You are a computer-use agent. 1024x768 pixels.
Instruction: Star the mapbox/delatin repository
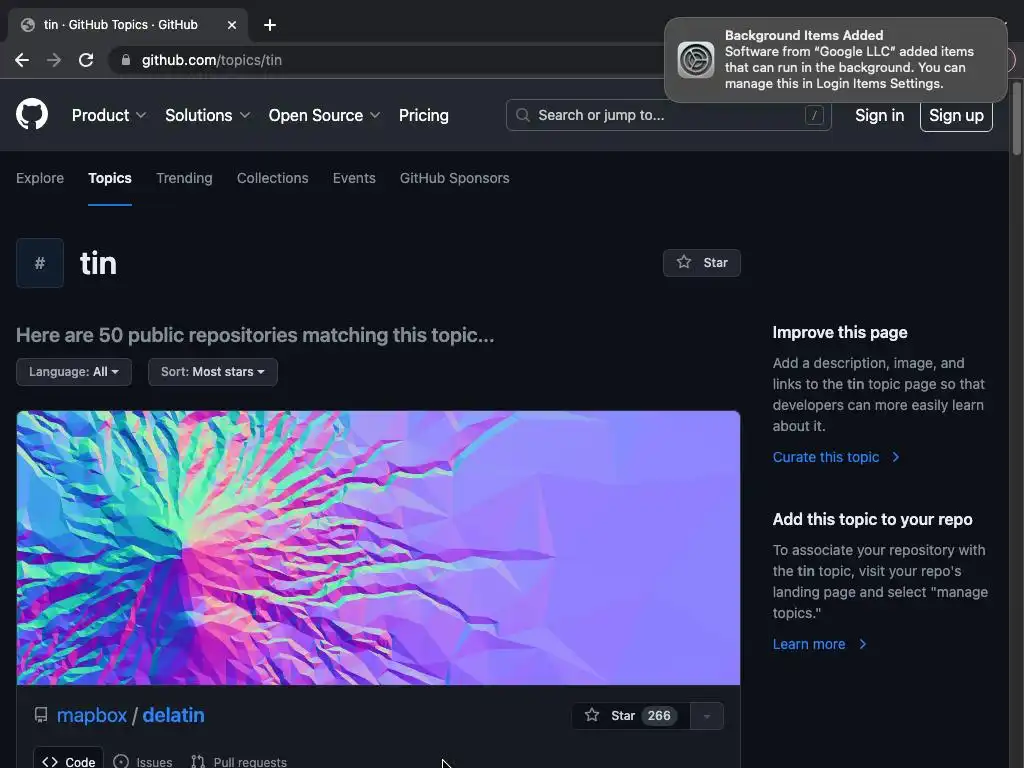[x=630, y=716]
